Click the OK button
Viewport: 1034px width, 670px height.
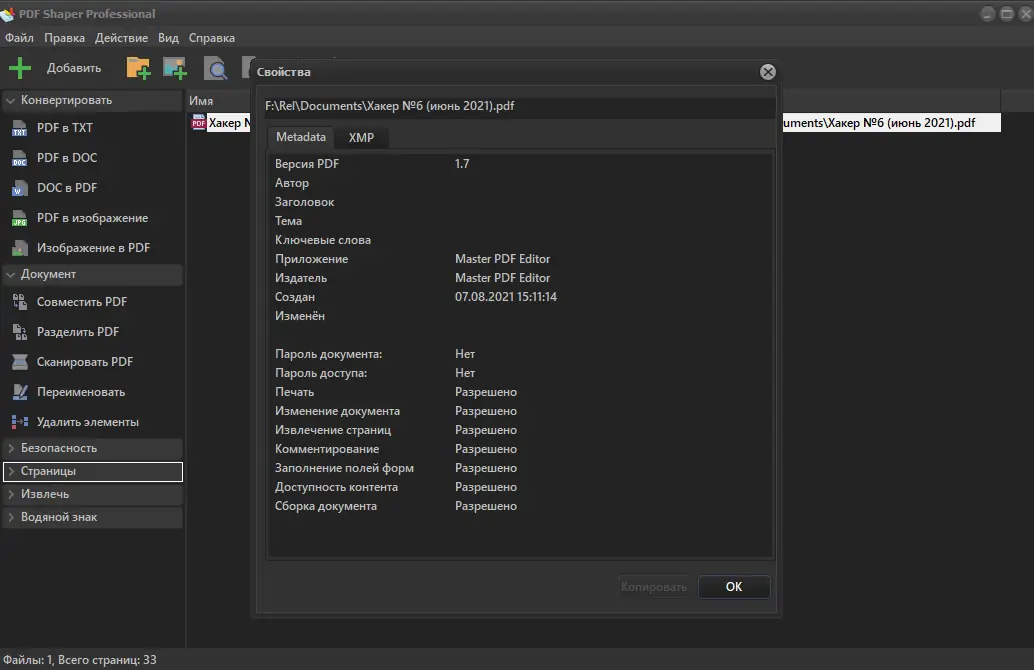[x=734, y=587]
